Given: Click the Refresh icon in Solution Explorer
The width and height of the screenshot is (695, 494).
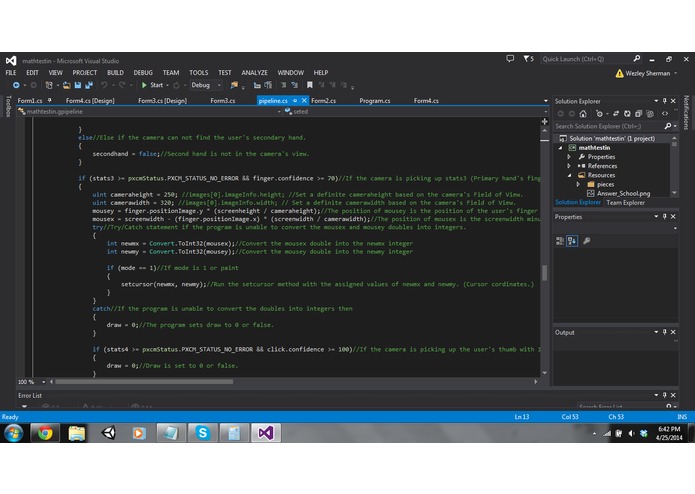Looking at the screenshot, I should pos(627,114).
